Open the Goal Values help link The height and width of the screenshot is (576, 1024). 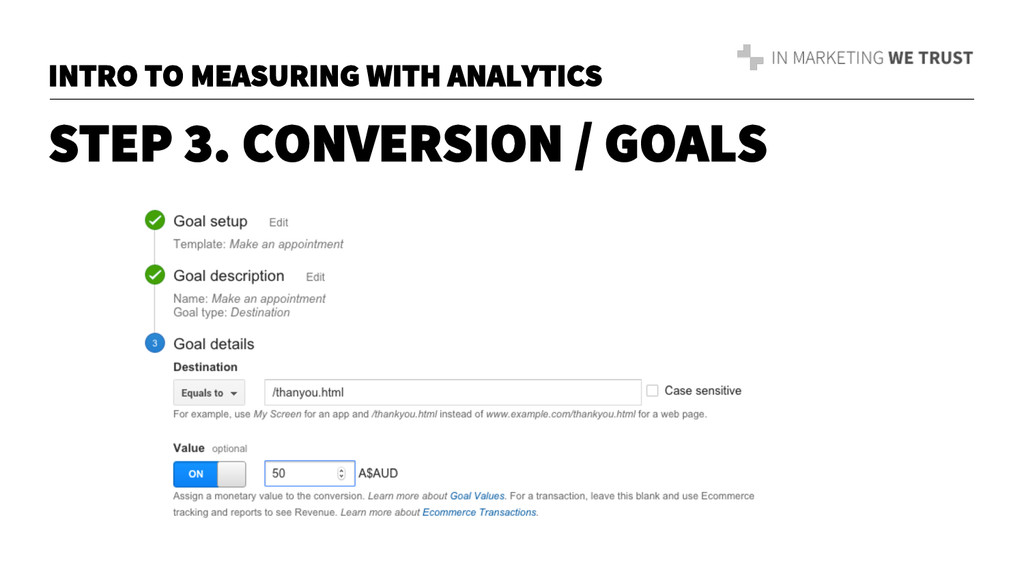476,496
